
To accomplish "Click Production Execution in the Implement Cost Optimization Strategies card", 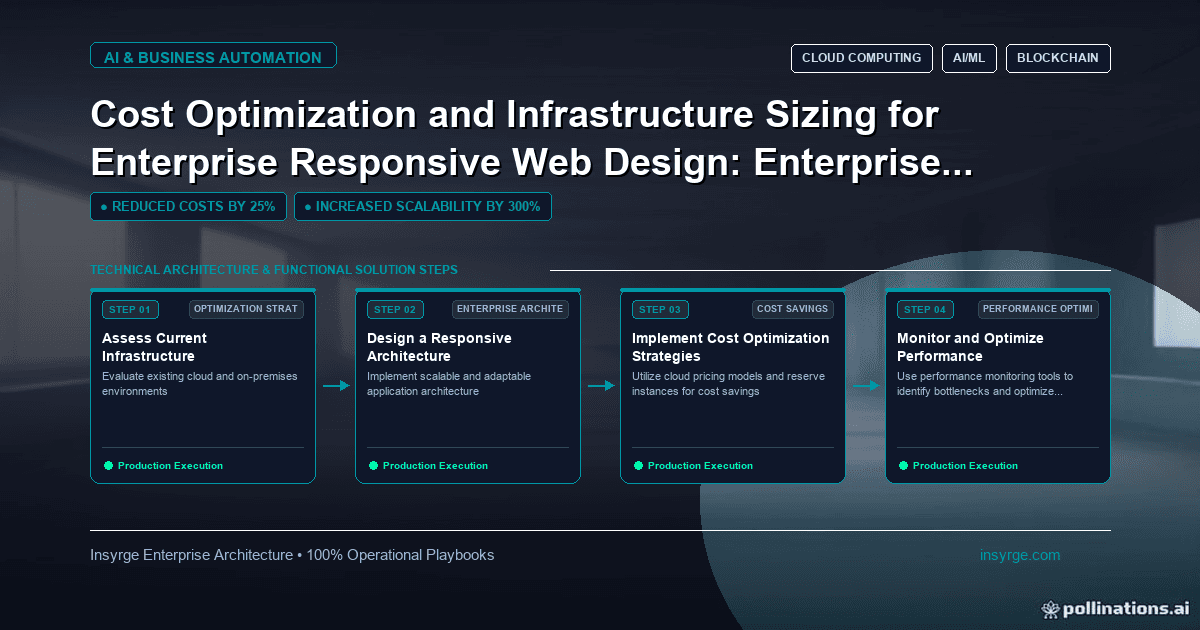I will pyautogui.click(x=700, y=466).
